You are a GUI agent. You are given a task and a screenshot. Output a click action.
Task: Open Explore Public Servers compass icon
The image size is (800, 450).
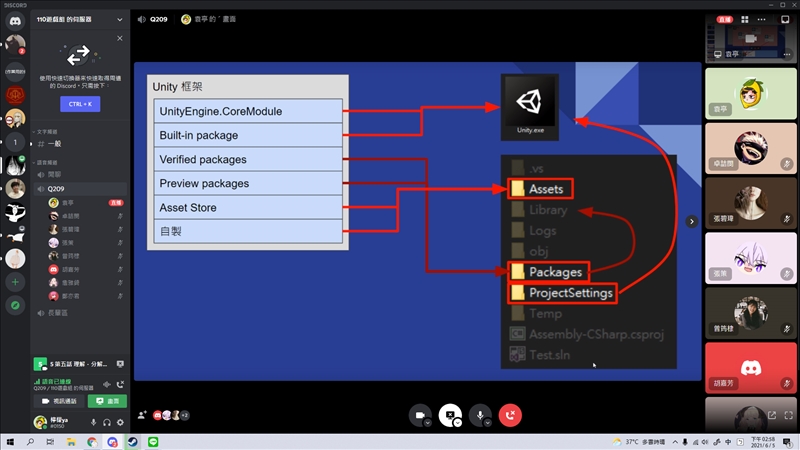click(x=15, y=306)
